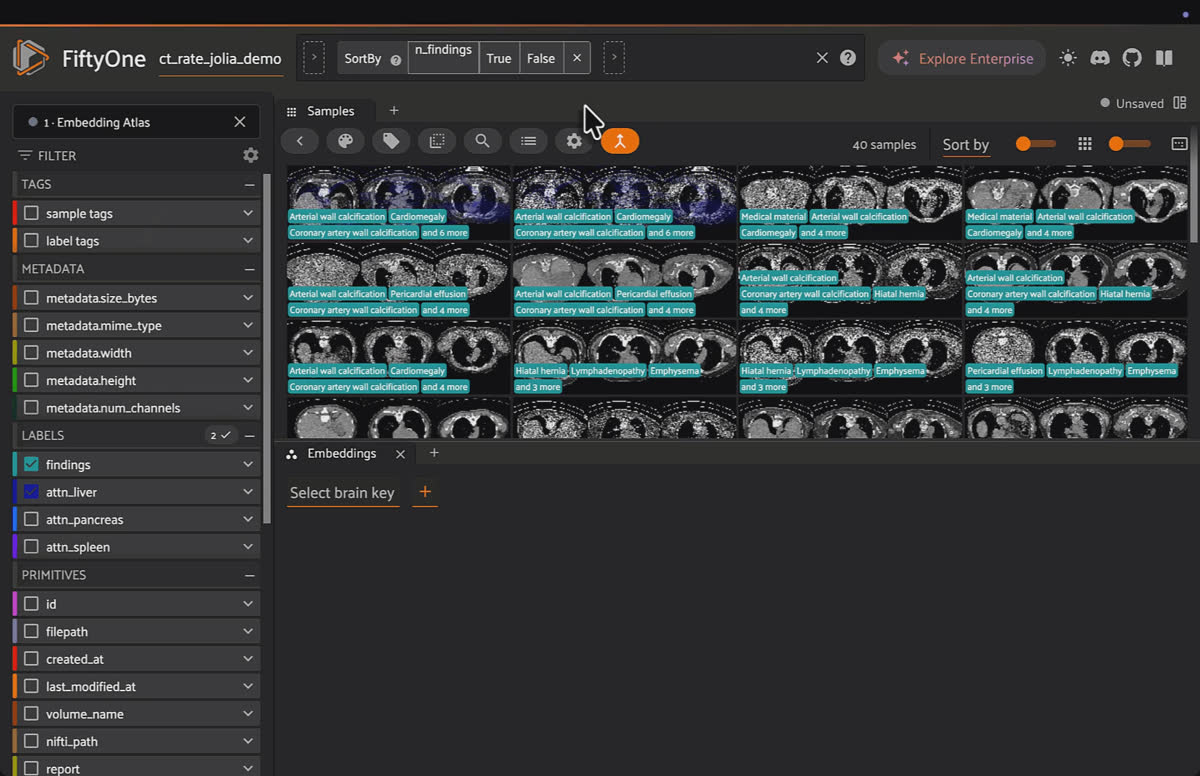This screenshot has height=776, width=1200.
Task: Uncheck the findings label checkbox
Action: coord(32,464)
